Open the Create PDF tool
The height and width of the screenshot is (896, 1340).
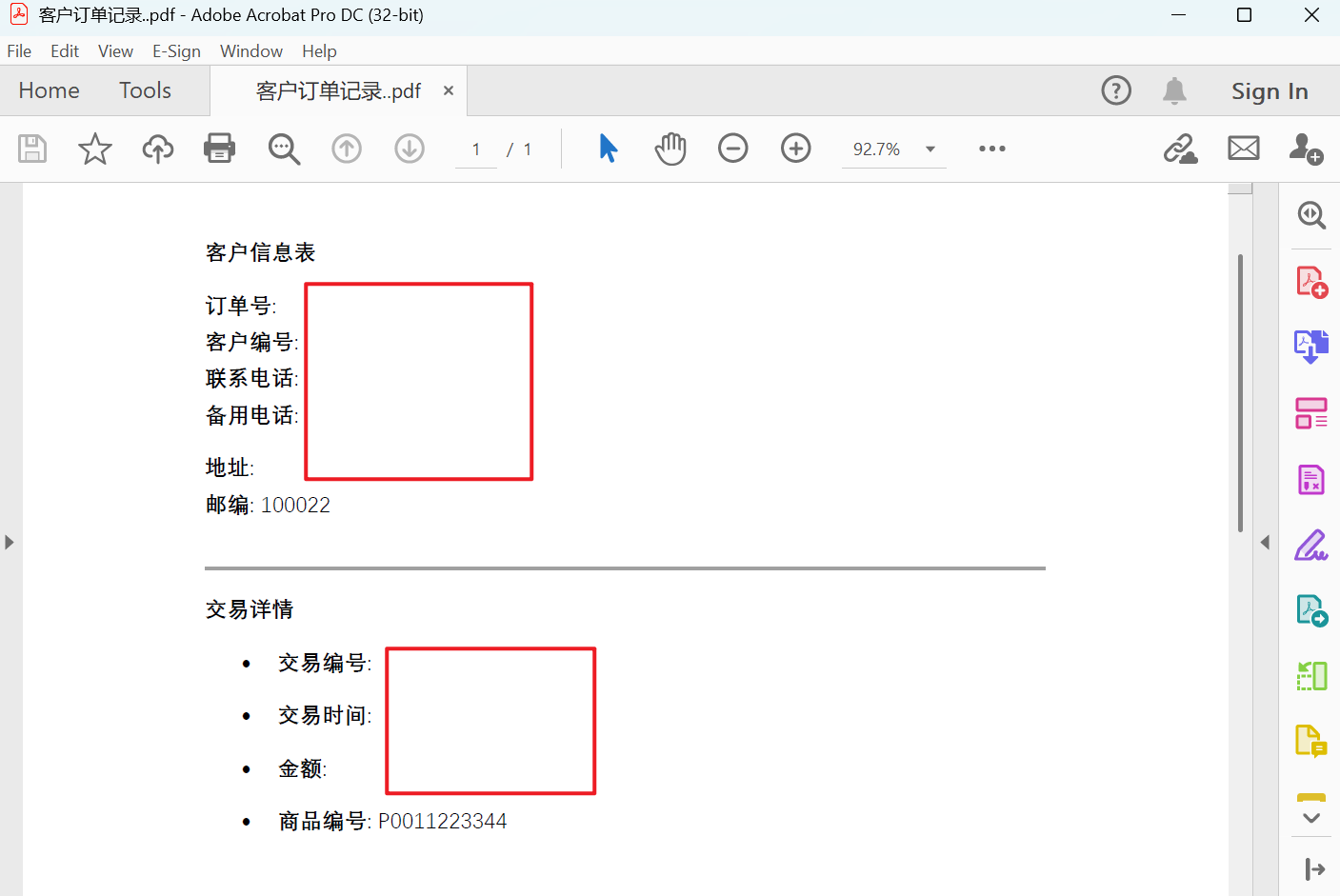[1311, 280]
